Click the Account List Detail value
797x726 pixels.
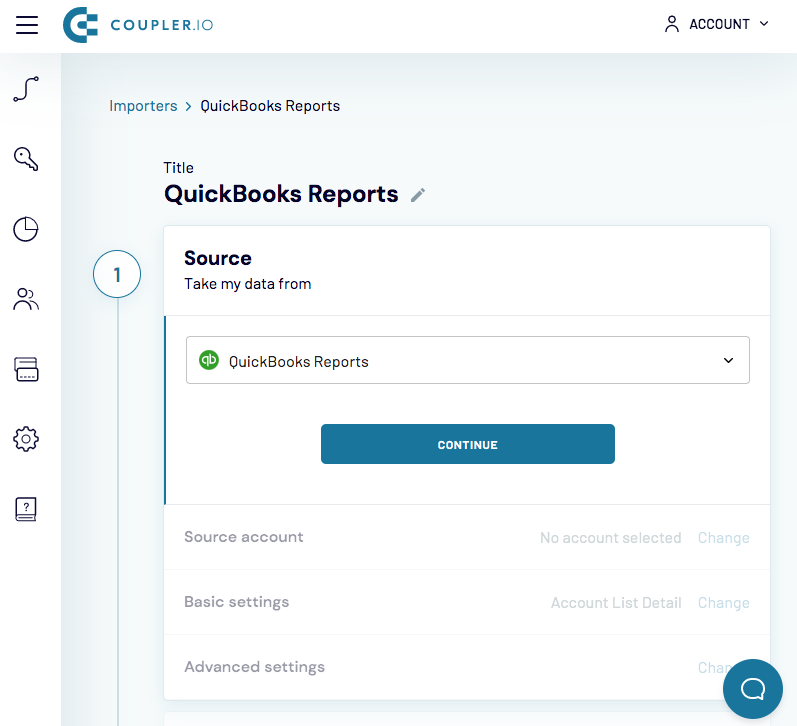point(616,603)
